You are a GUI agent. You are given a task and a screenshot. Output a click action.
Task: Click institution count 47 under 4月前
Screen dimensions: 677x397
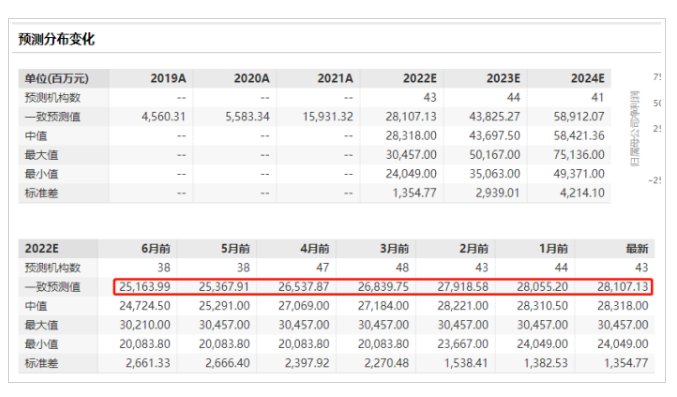323,268
